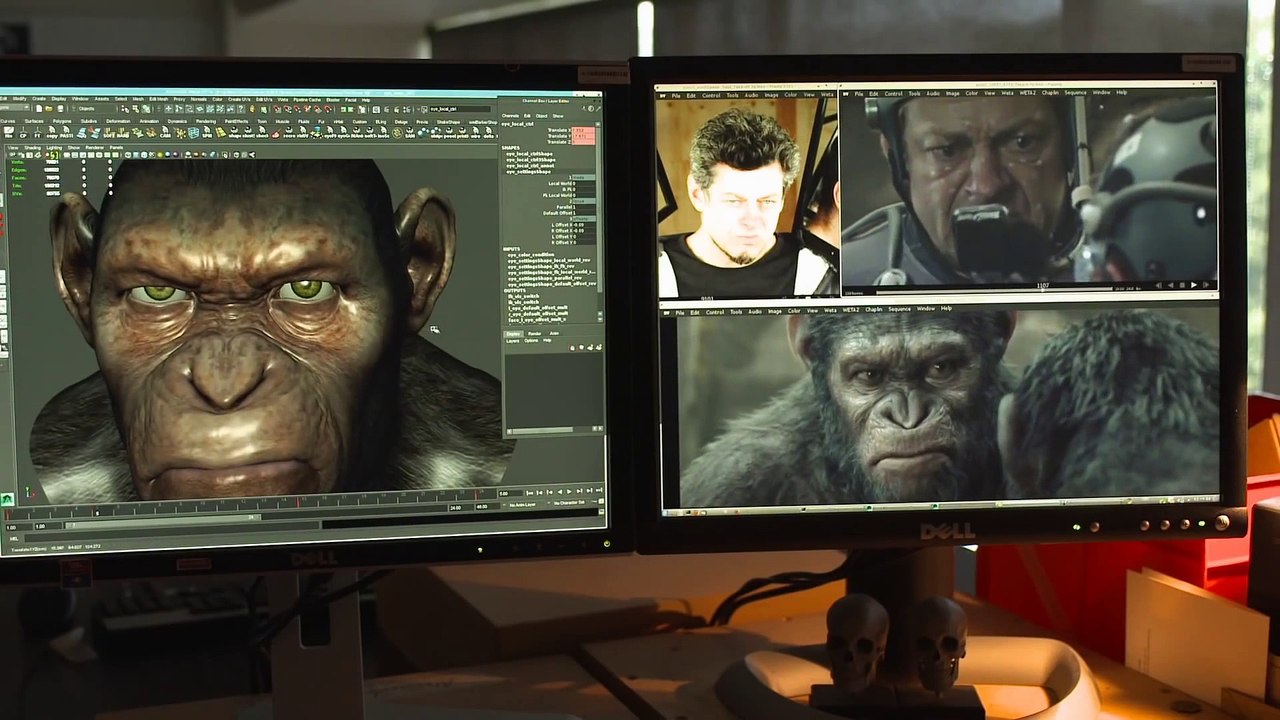Click play button in top-right viewer
Viewport: 1280px width, 720px height.
pos(1193,285)
